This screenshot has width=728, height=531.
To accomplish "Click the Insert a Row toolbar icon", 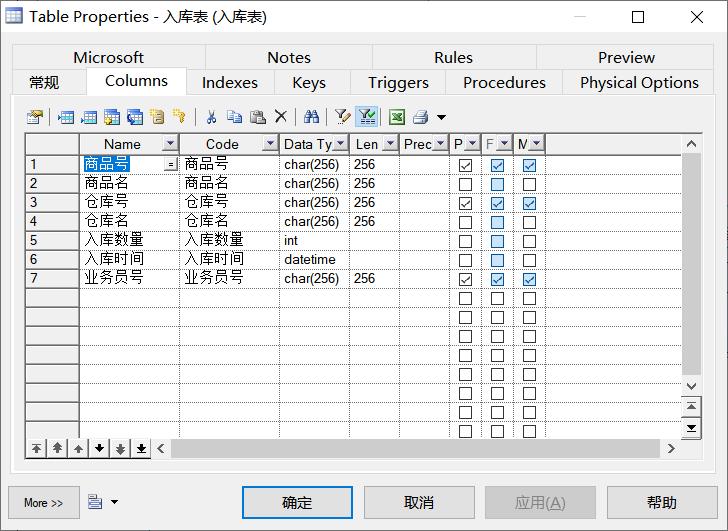I will click(66, 117).
